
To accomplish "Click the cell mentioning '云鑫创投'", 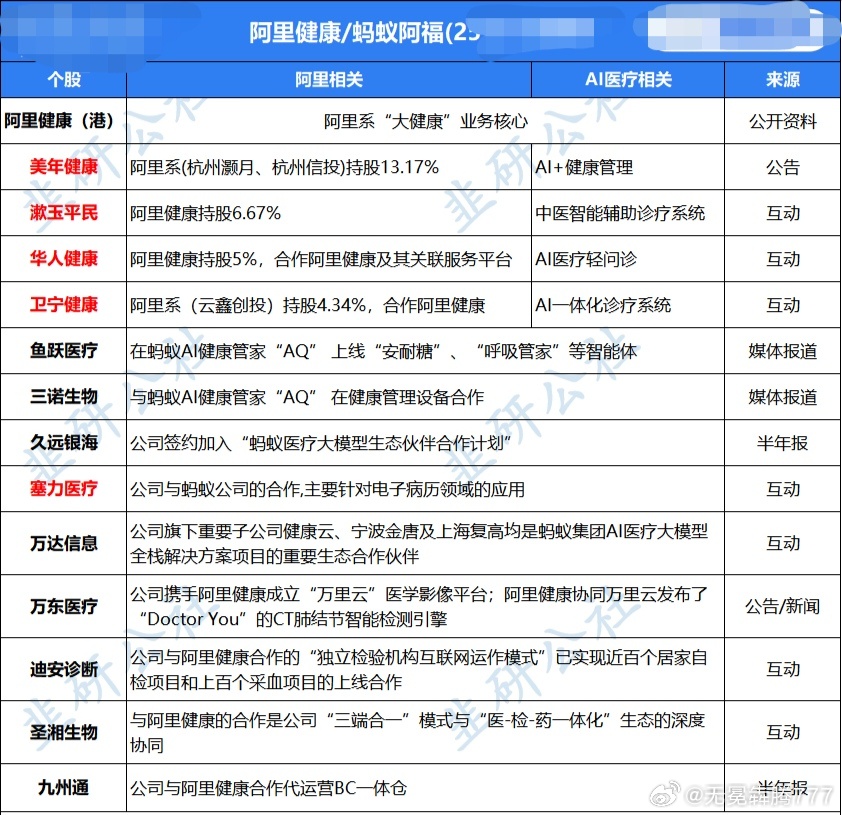I will [x=329, y=304].
